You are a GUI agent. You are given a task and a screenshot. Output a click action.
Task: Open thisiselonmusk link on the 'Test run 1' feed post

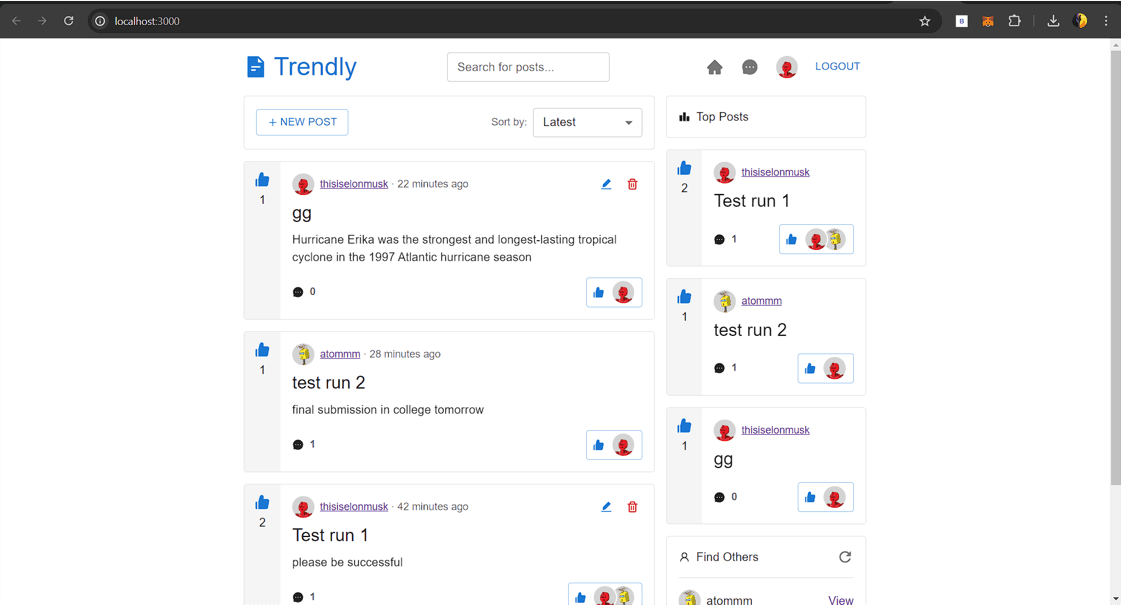click(354, 506)
